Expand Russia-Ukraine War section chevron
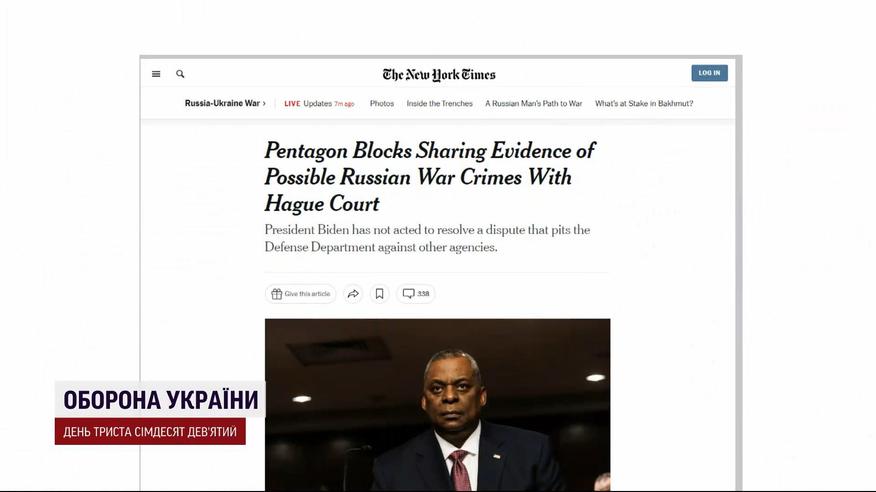 coord(264,103)
